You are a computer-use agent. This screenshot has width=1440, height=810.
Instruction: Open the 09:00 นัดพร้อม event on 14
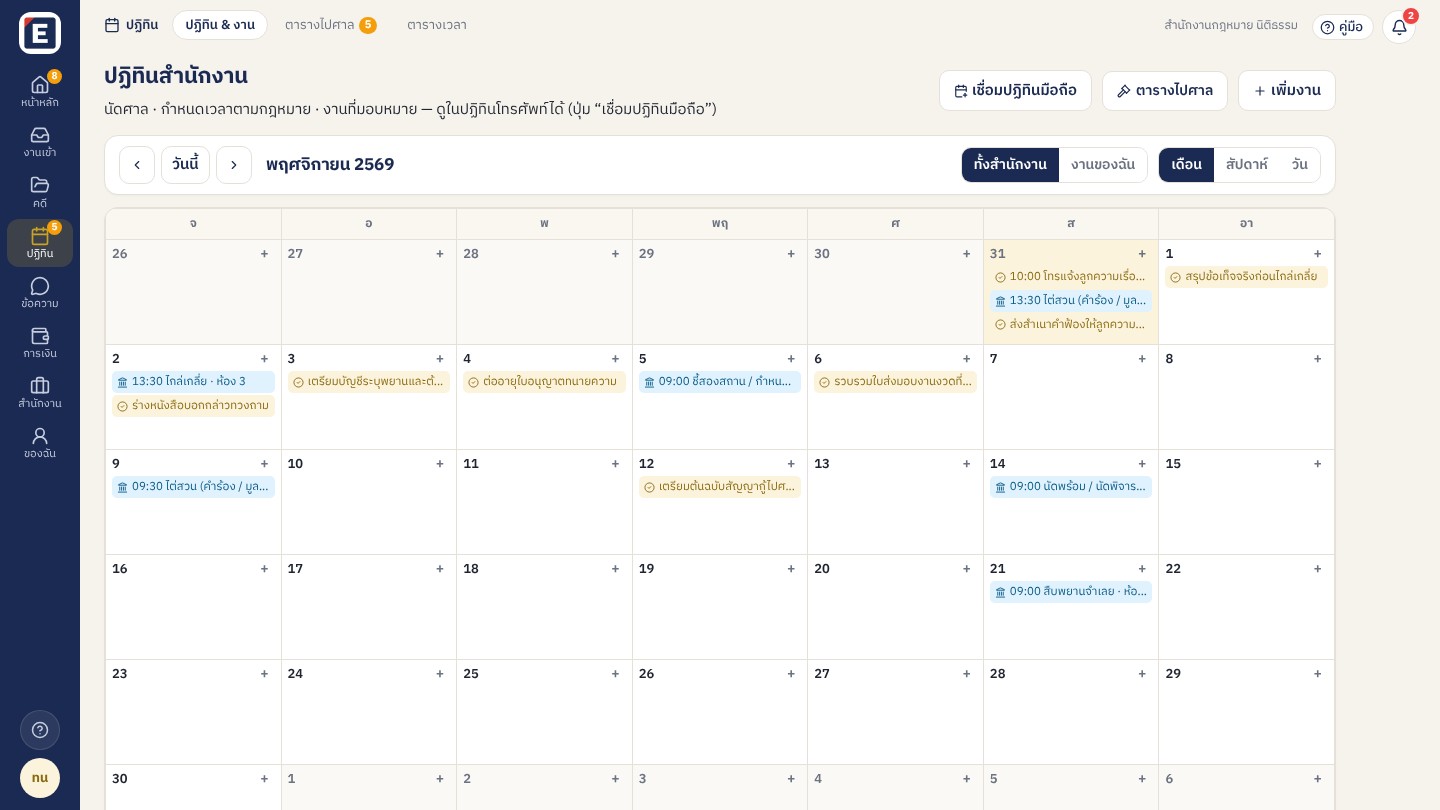[x=1071, y=487]
